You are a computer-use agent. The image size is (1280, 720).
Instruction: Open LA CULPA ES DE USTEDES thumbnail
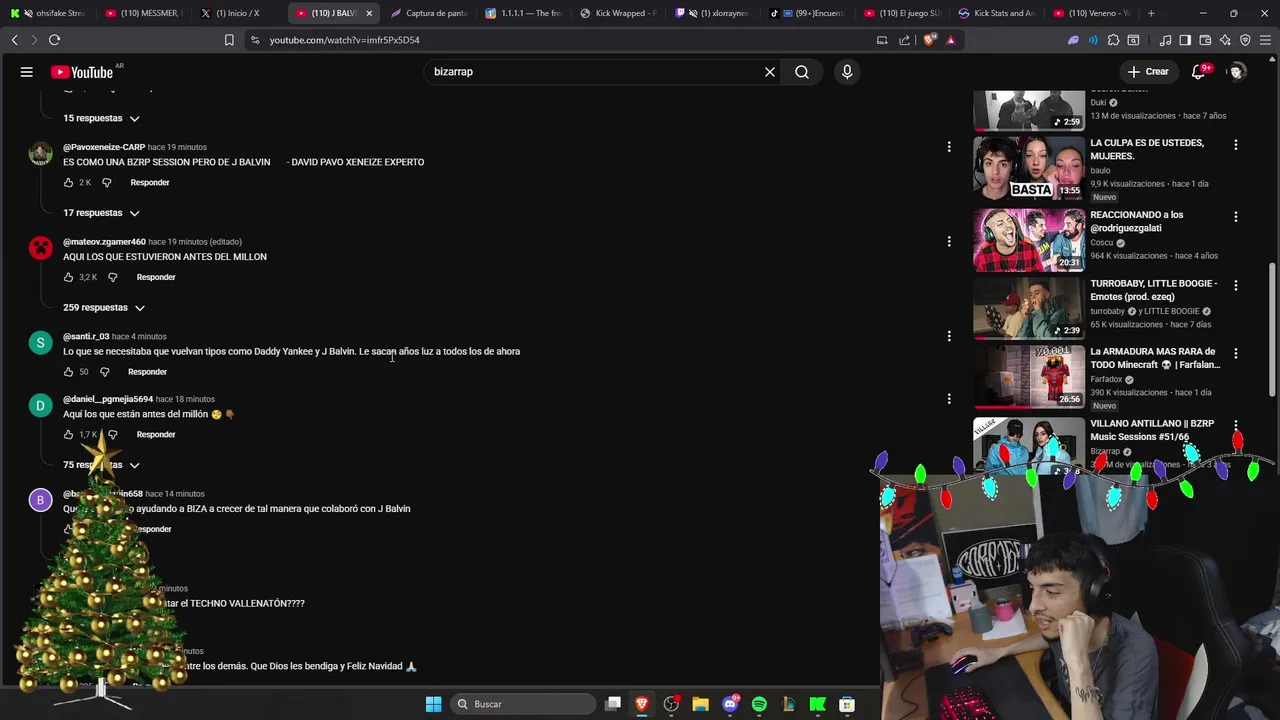(x=1029, y=168)
